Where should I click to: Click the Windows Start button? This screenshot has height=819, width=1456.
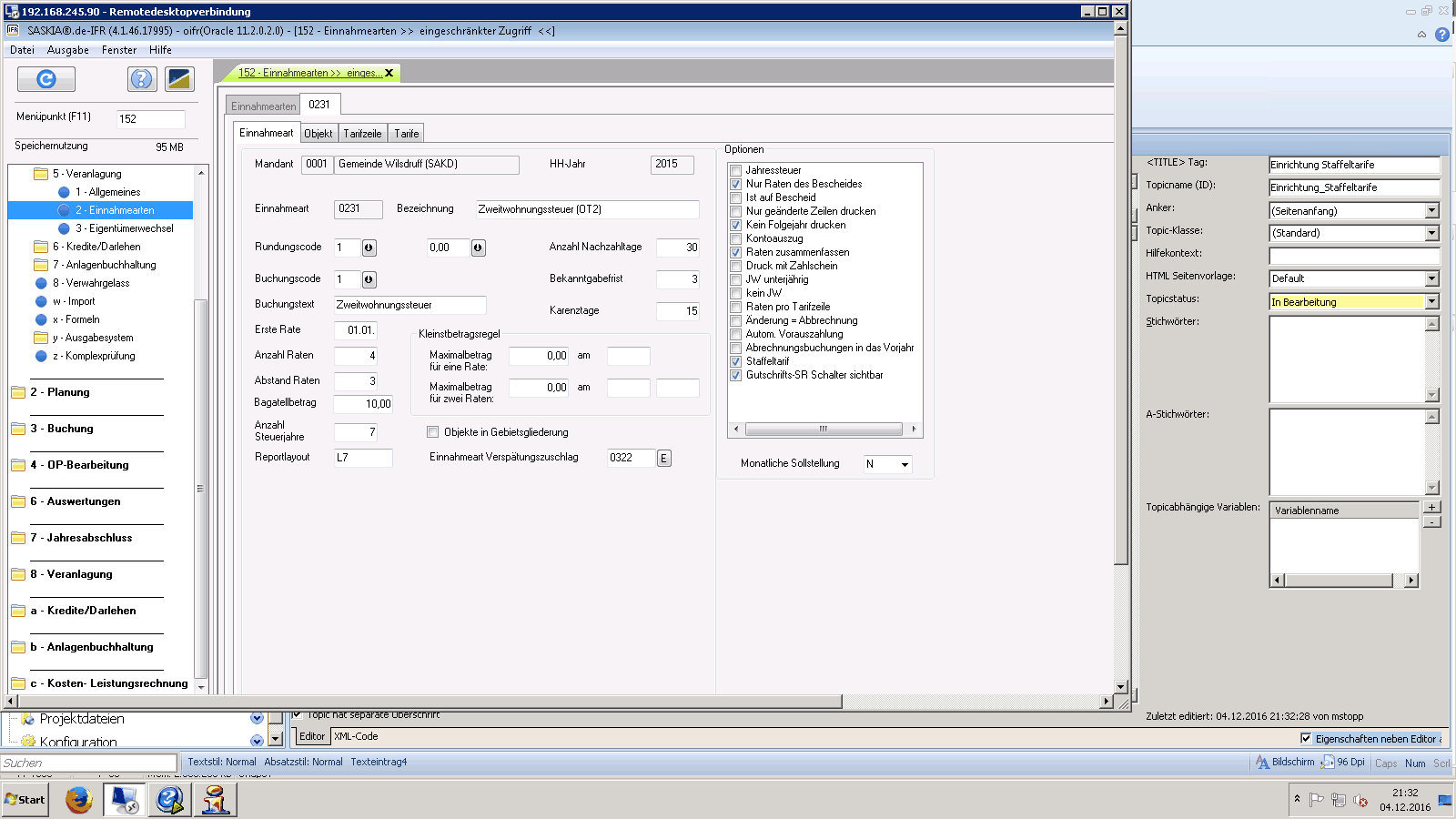coord(25,800)
